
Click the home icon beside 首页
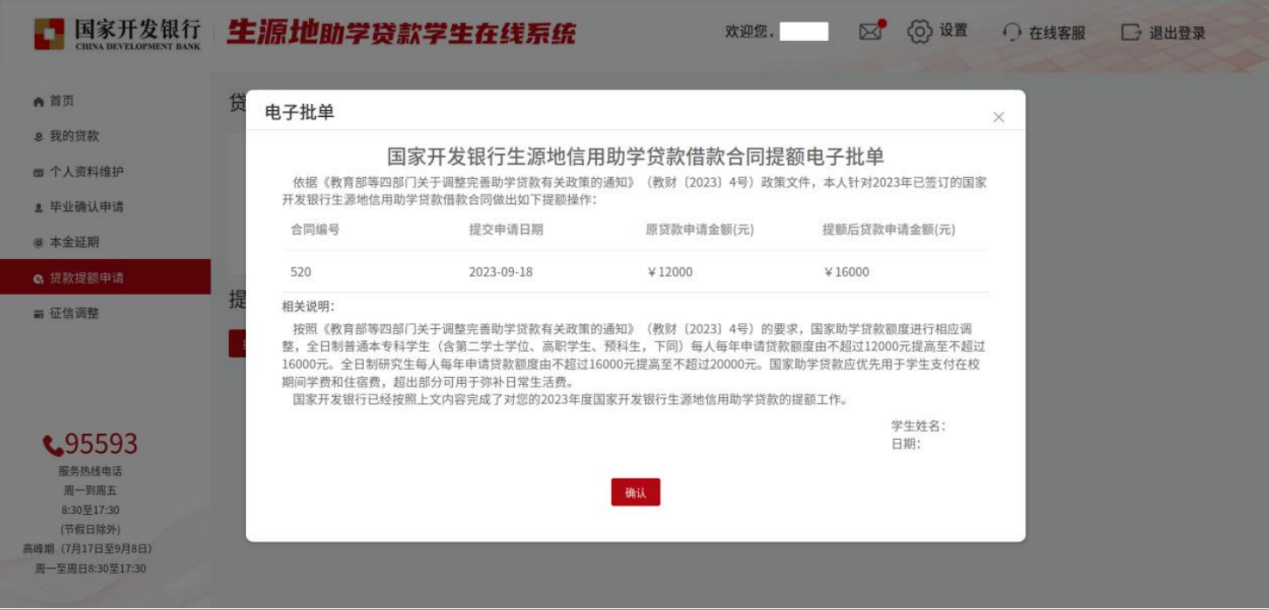coord(39,102)
